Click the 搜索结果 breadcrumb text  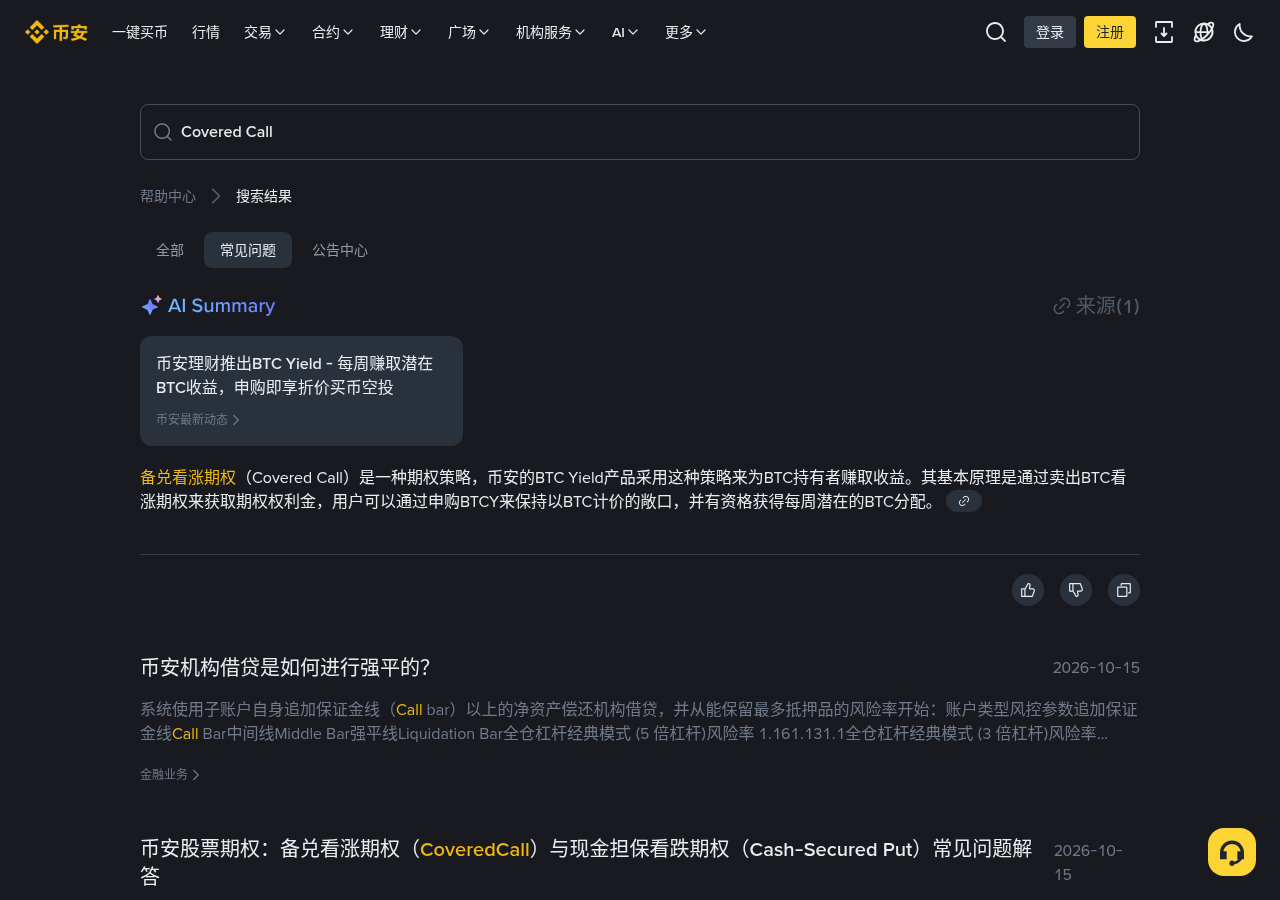pos(264,196)
